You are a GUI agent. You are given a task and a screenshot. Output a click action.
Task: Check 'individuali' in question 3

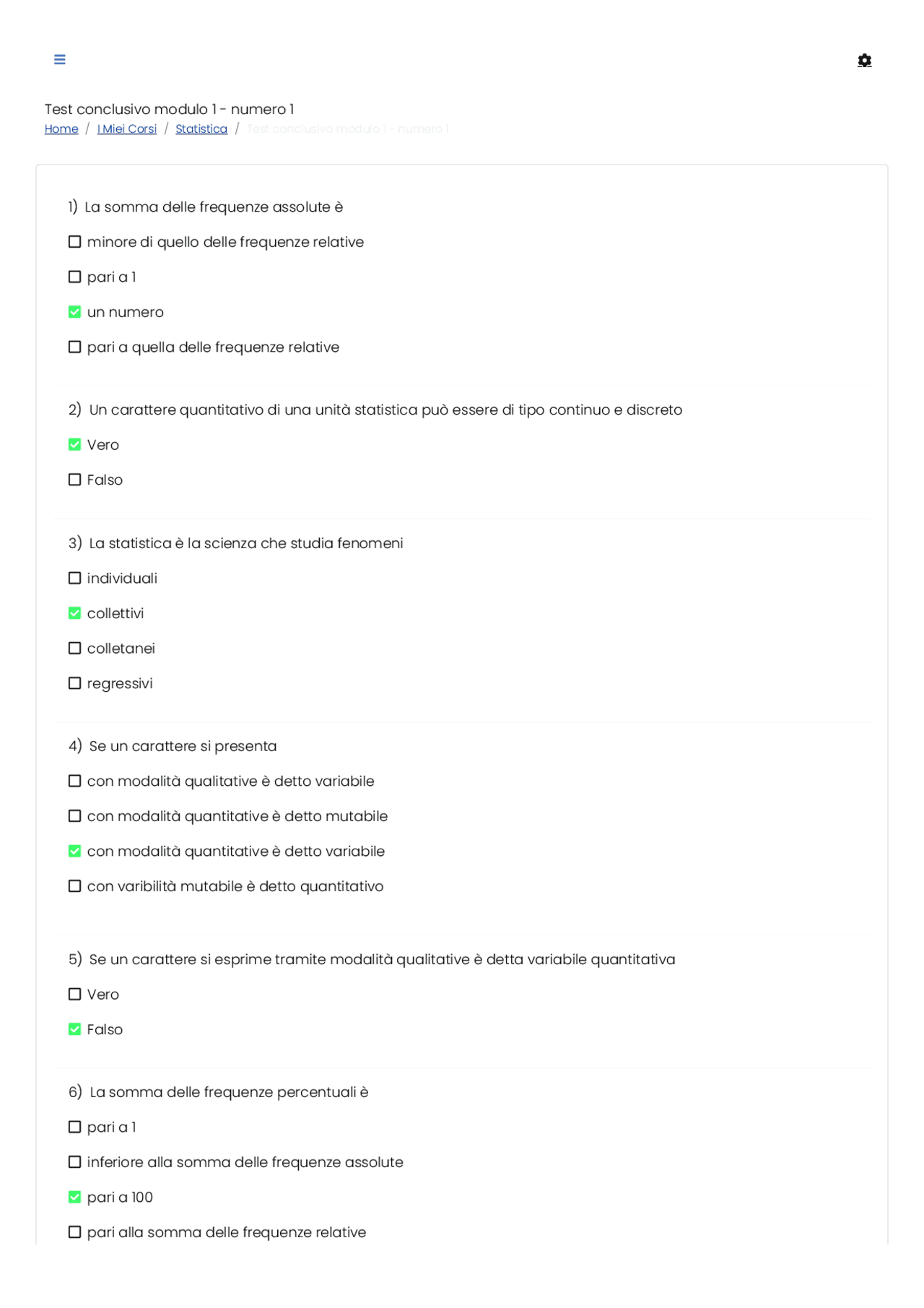(74, 577)
